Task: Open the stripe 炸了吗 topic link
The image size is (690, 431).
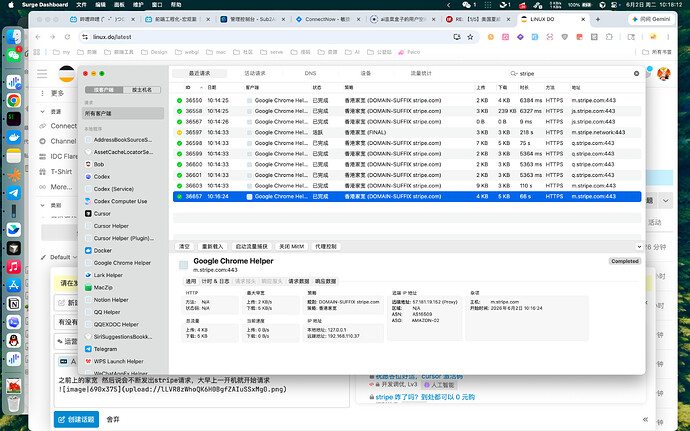Action: 425,397
